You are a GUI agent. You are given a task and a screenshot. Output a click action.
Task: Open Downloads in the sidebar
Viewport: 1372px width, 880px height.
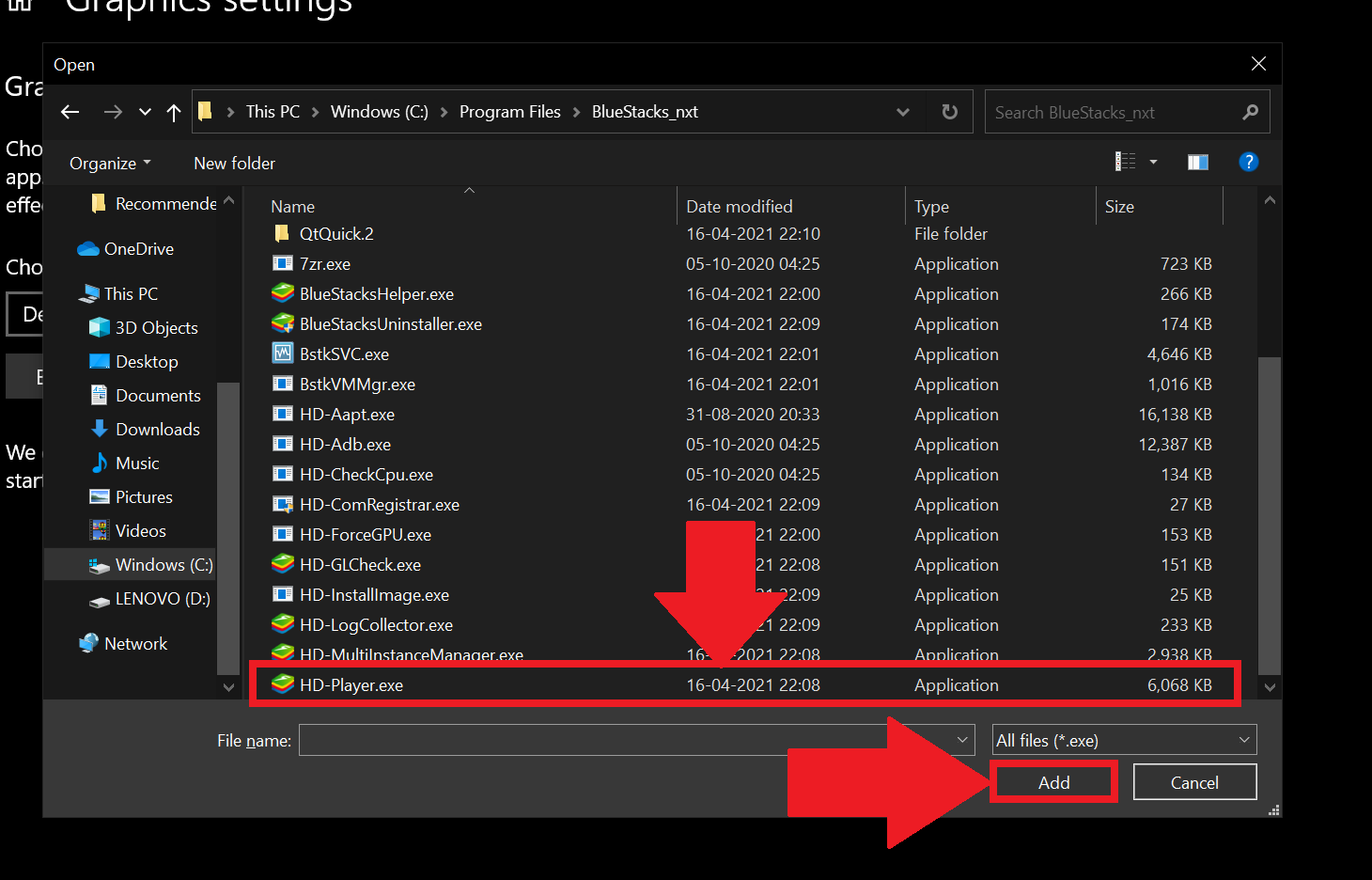(x=145, y=430)
